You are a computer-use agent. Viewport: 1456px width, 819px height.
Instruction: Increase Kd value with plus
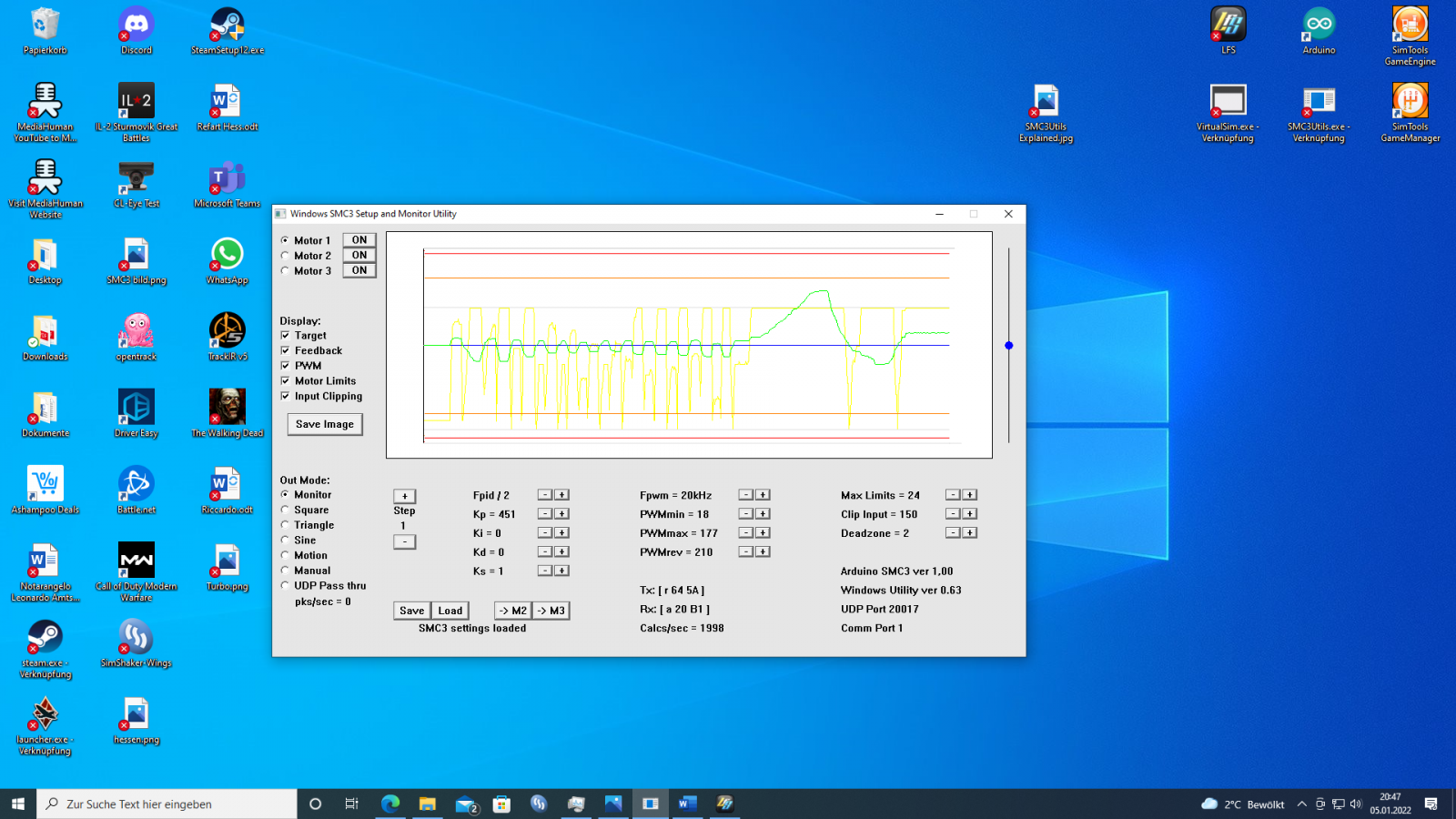point(562,551)
